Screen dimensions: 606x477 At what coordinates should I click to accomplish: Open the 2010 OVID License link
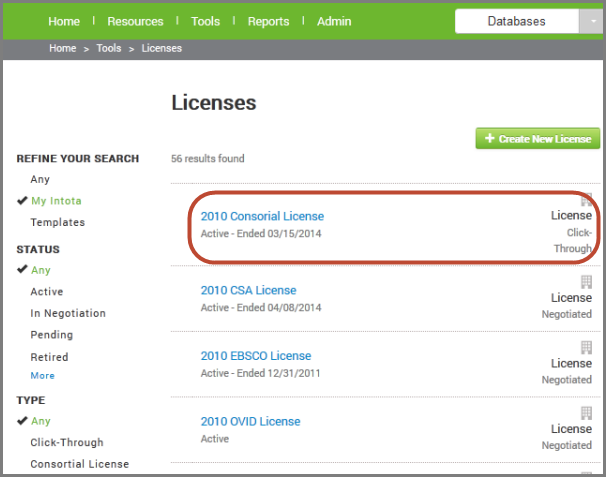250,421
